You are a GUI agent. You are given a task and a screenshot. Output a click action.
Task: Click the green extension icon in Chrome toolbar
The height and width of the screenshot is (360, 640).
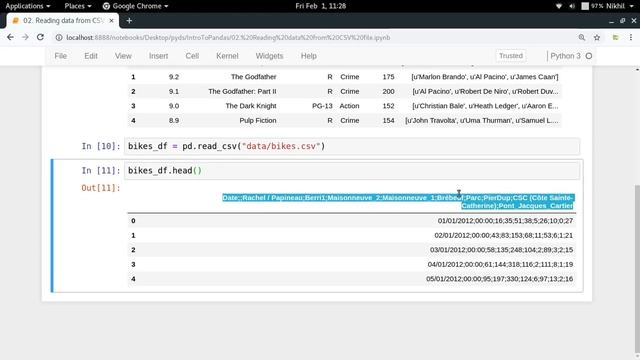coord(616,38)
